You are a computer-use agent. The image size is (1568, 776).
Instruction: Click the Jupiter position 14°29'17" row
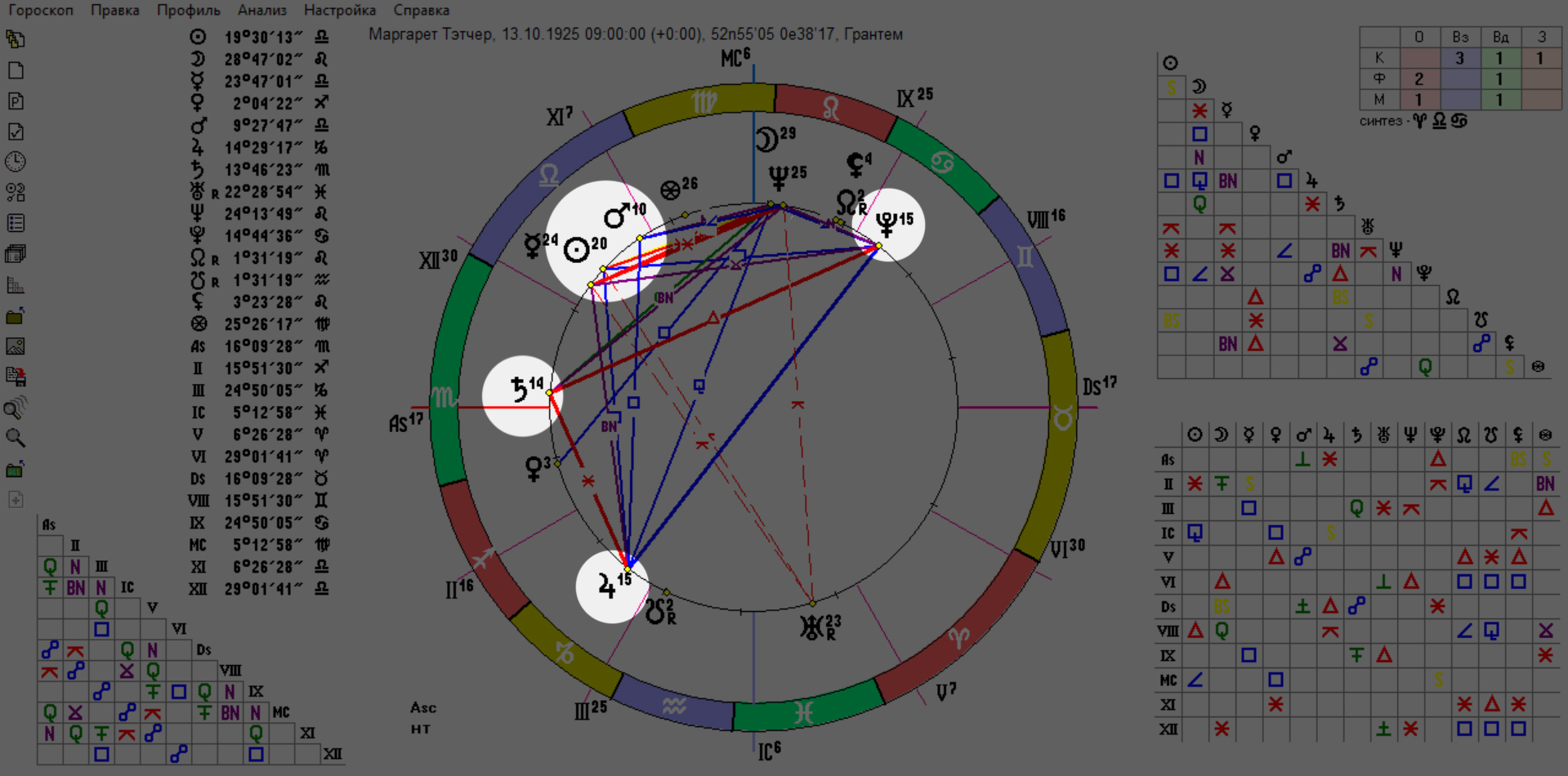click(x=259, y=147)
